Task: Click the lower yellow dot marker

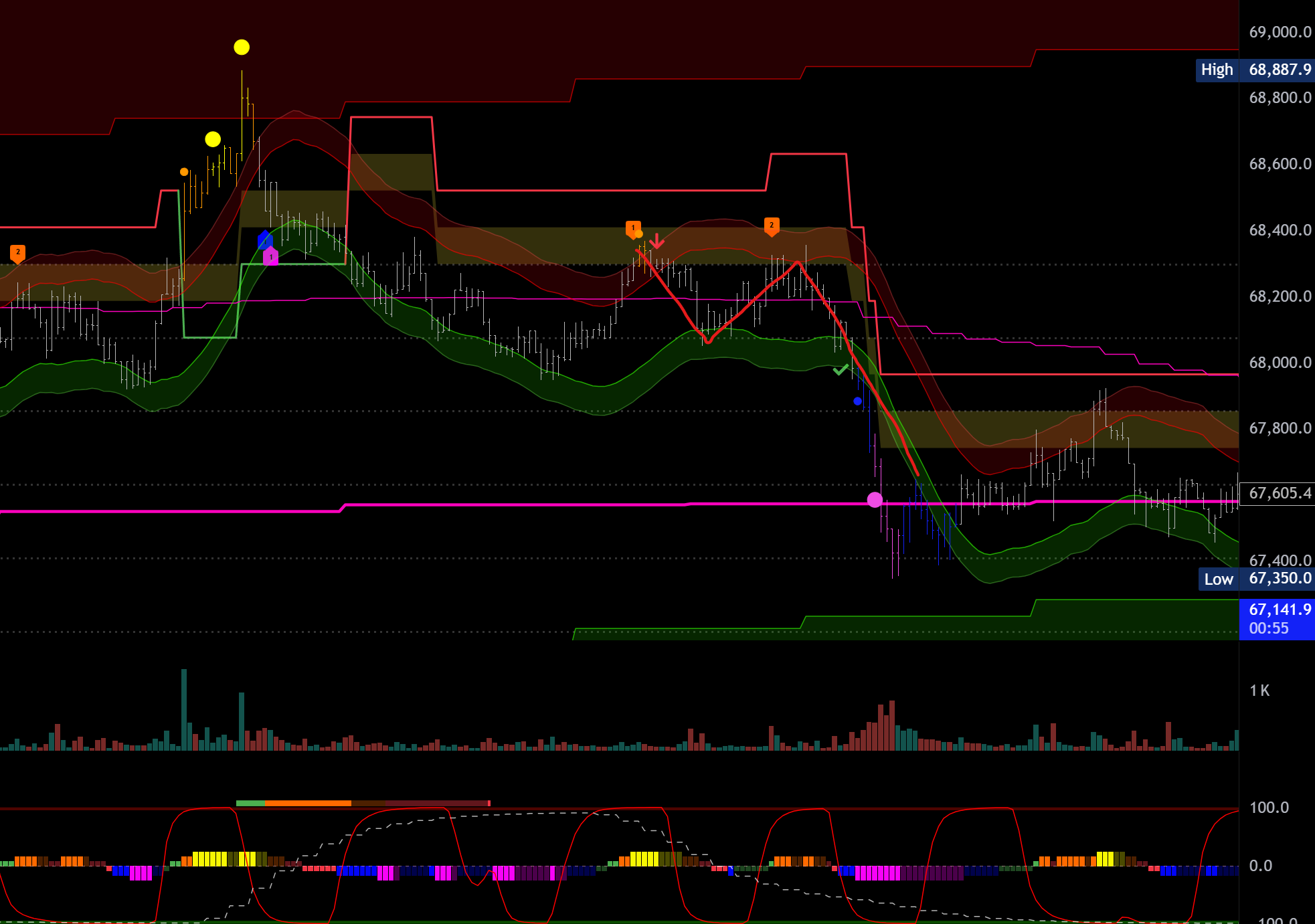Action: coord(213,139)
